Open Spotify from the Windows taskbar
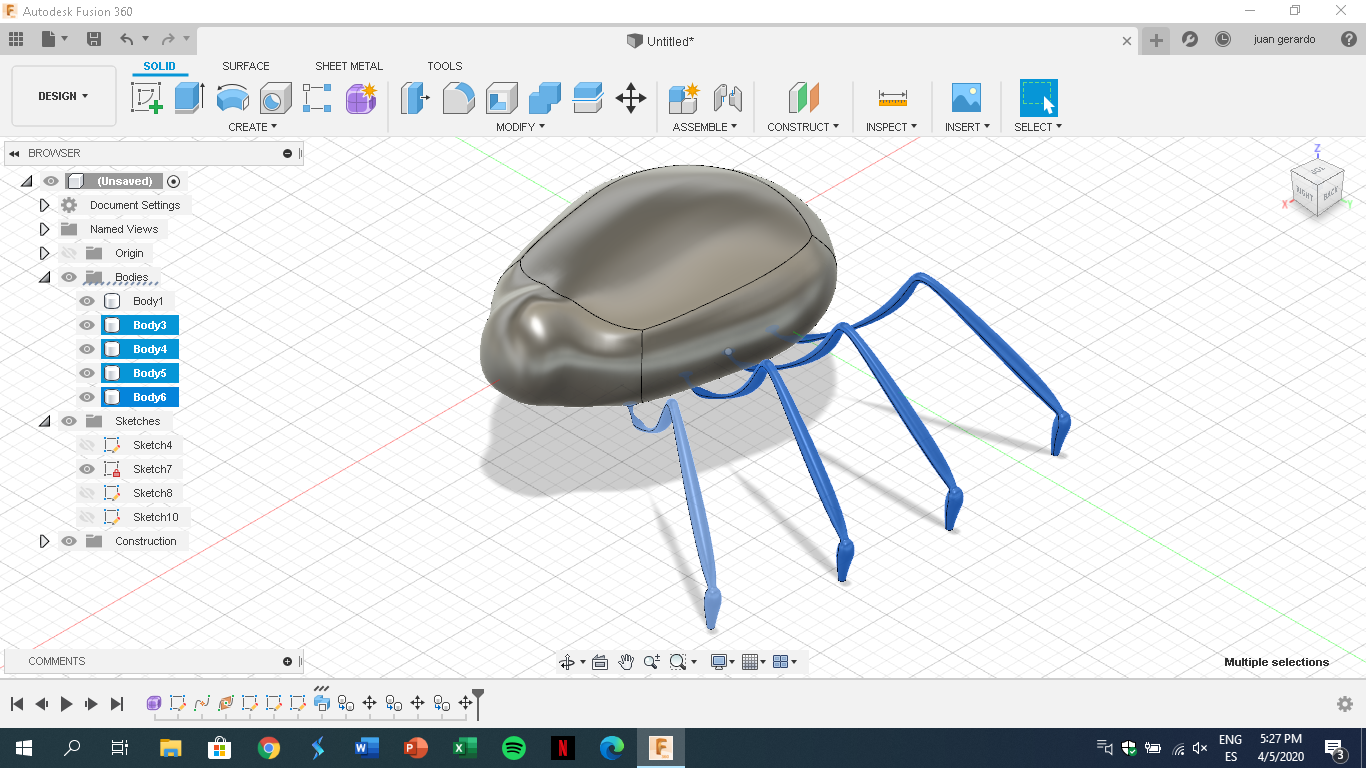The image size is (1366, 768). 513,747
